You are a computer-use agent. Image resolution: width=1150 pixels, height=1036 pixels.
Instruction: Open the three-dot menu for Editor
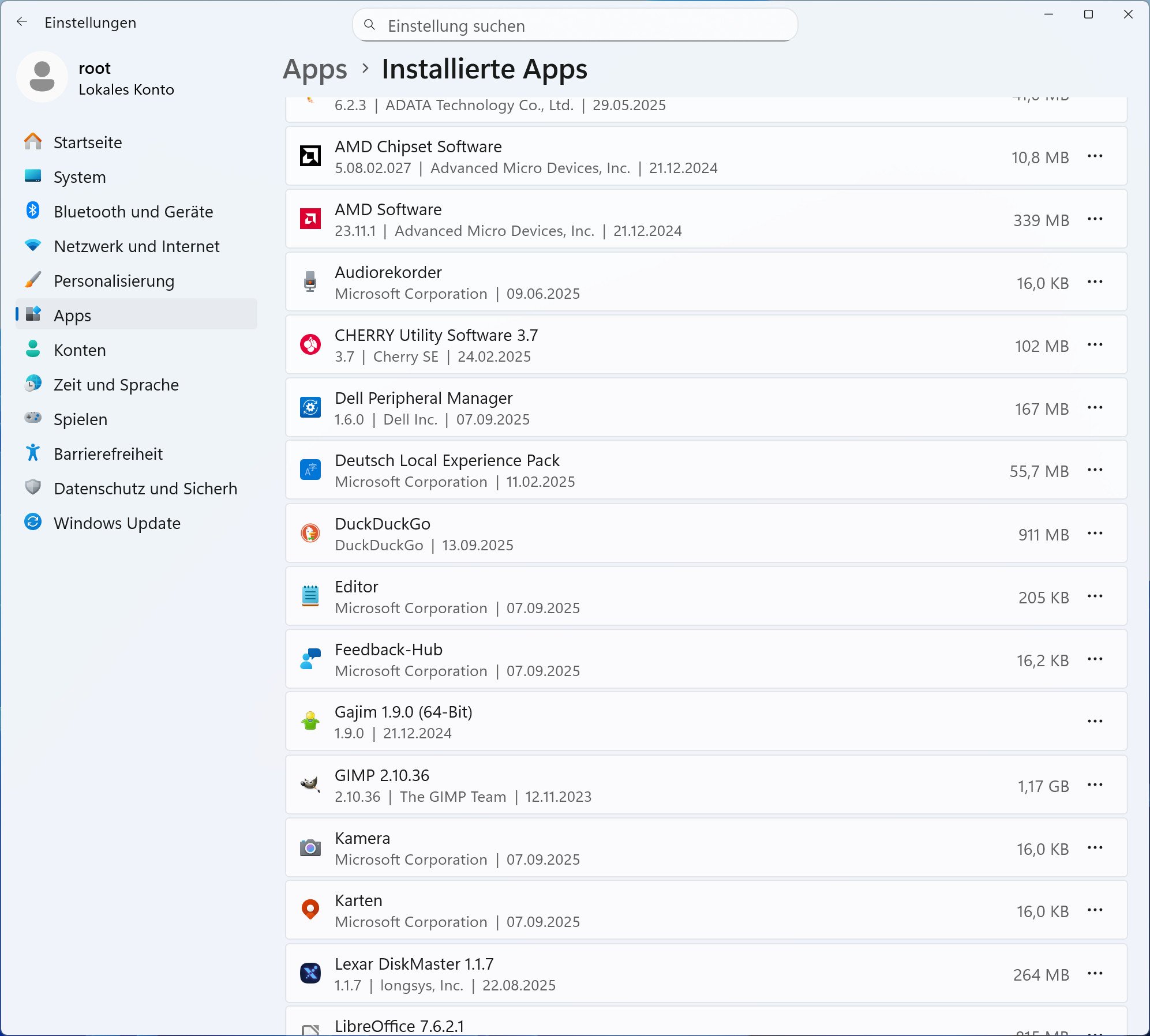pos(1095,596)
